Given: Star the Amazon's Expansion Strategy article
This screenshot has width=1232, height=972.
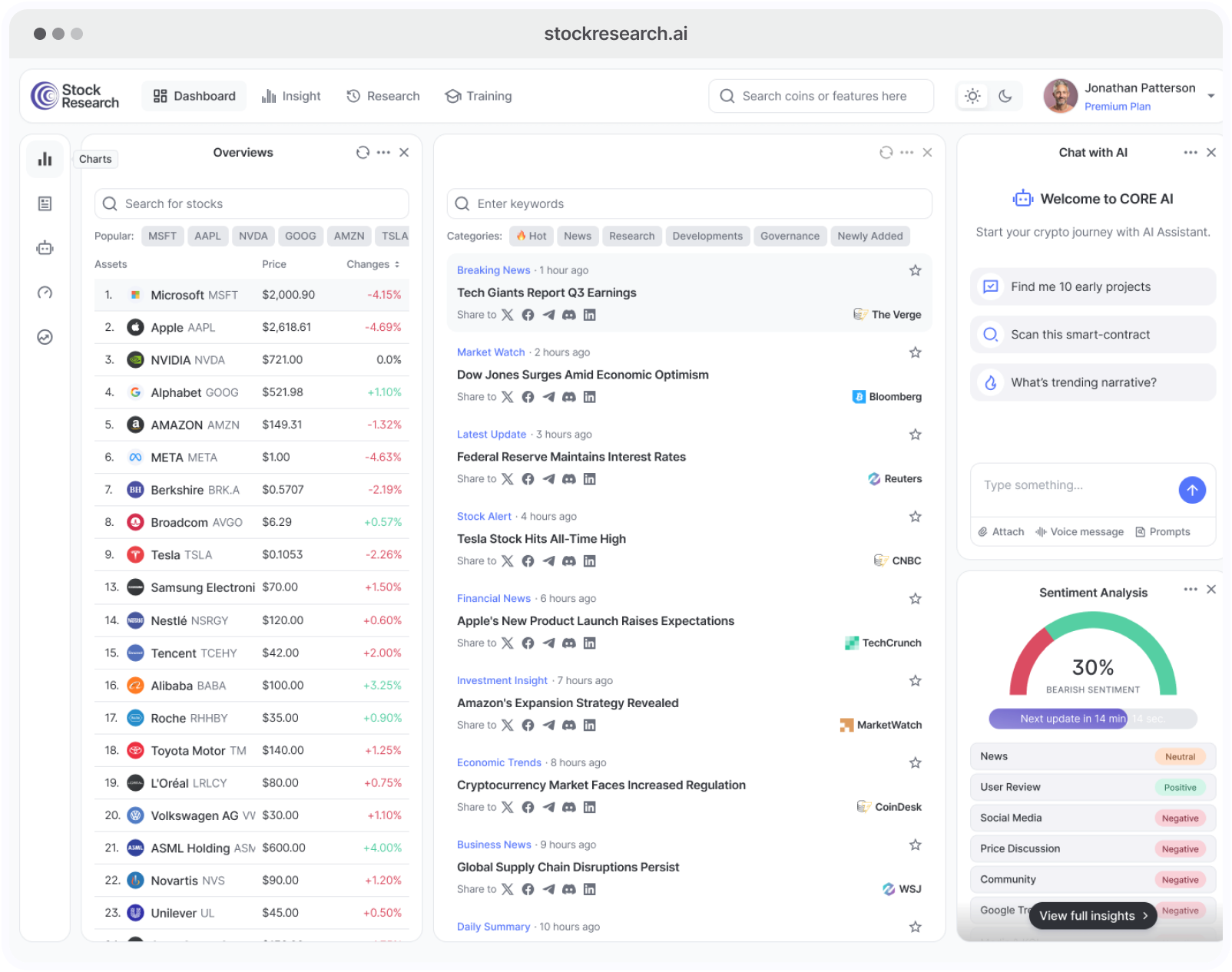Looking at the screenshot, I should 916,681.
